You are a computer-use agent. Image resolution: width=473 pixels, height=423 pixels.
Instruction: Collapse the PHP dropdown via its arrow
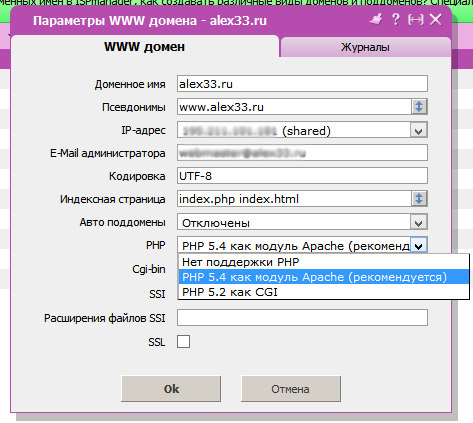[x=419, y=246]
